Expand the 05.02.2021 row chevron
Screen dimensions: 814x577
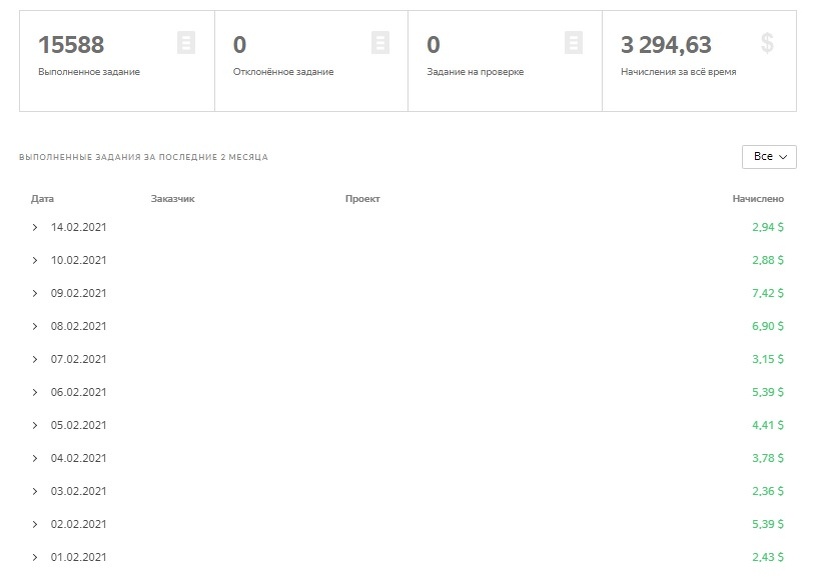tap(35, 425)
